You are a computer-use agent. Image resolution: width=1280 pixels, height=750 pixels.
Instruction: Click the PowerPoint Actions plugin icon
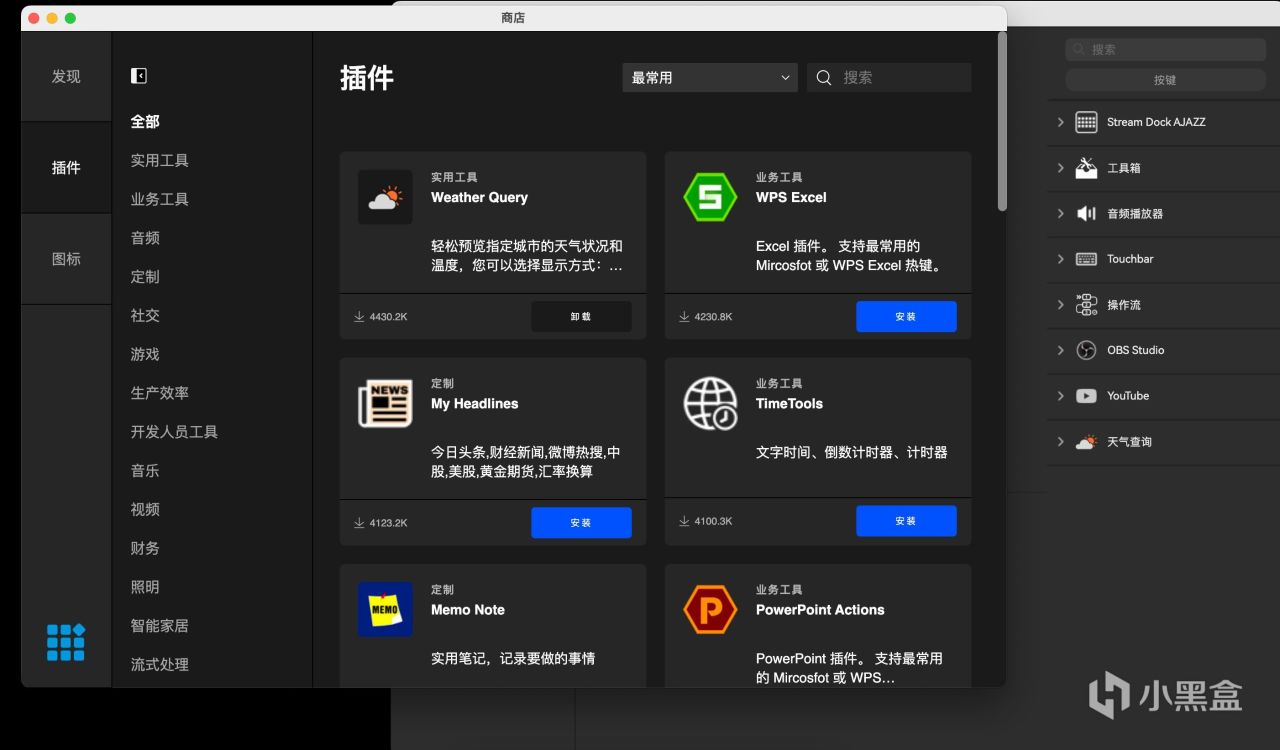(710, 609)
